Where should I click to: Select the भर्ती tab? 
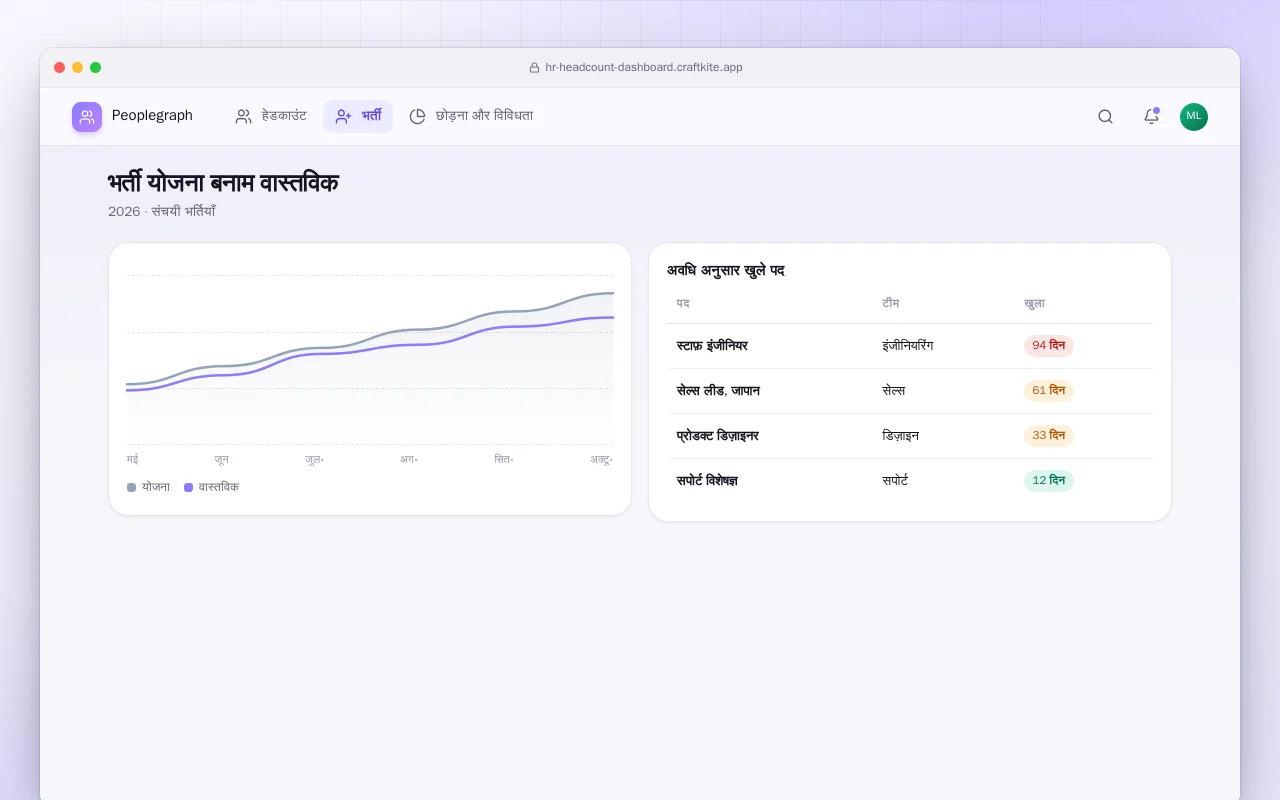pyautogui.click(x=358, y=116)
